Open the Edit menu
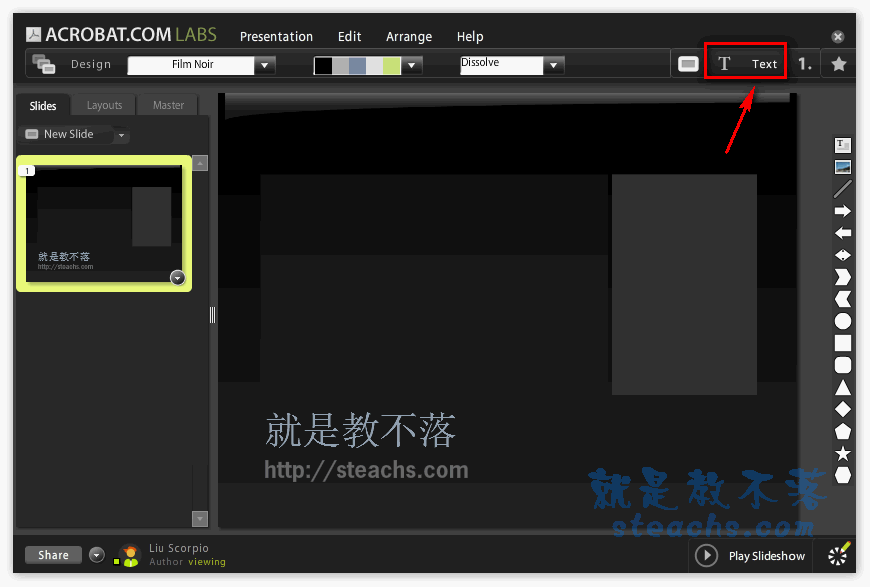870x587 pixels. pyautogui.click(x=350, y=37)
